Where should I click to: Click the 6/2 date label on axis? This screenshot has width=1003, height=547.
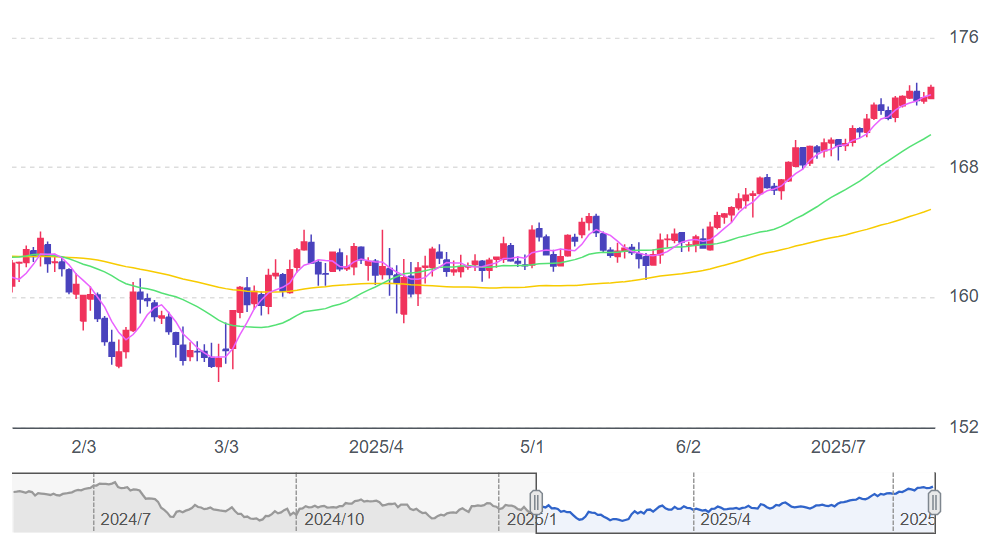pyautogui.click(x=688, y=447)
